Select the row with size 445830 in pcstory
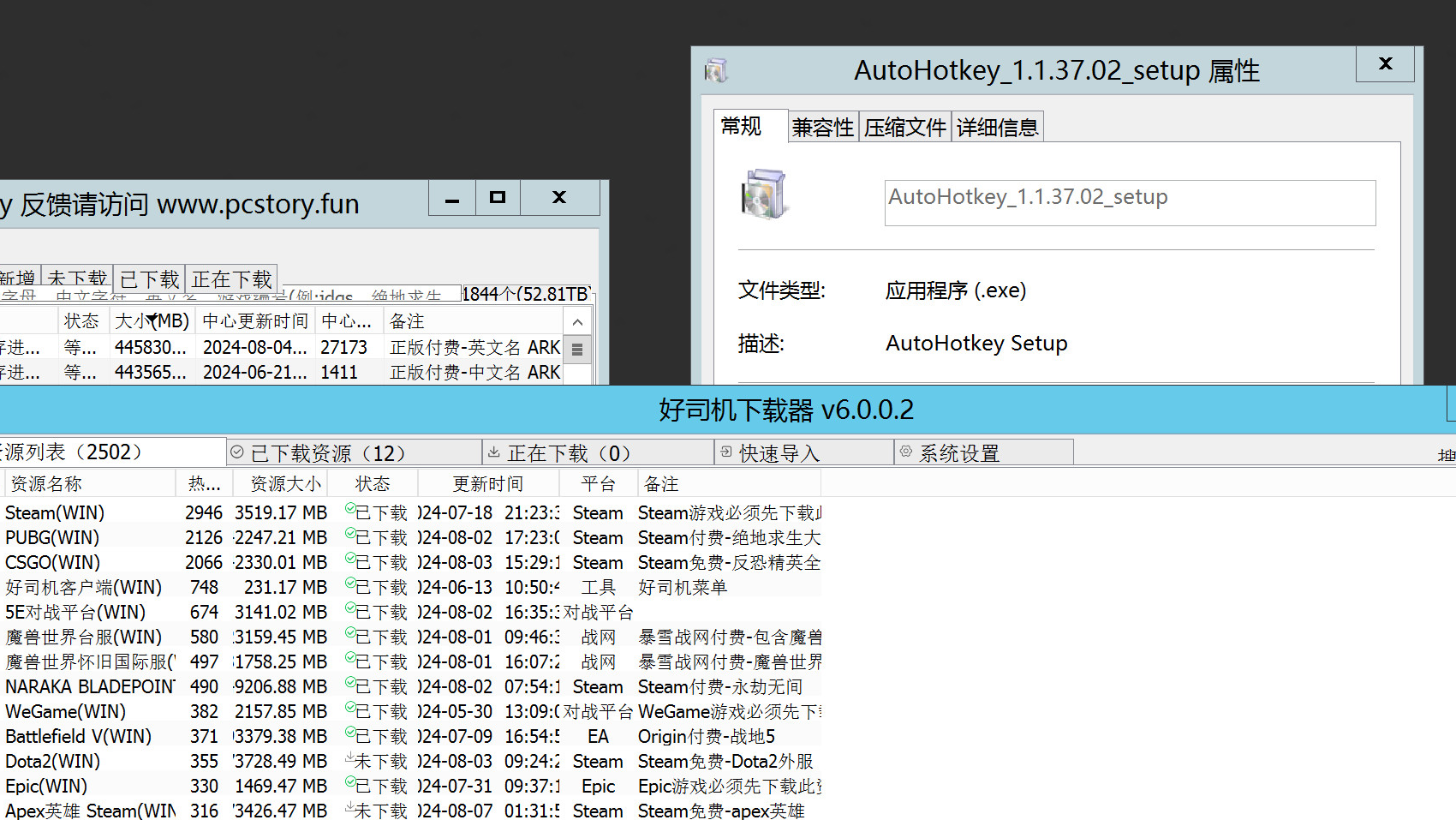 click(281, 347)
